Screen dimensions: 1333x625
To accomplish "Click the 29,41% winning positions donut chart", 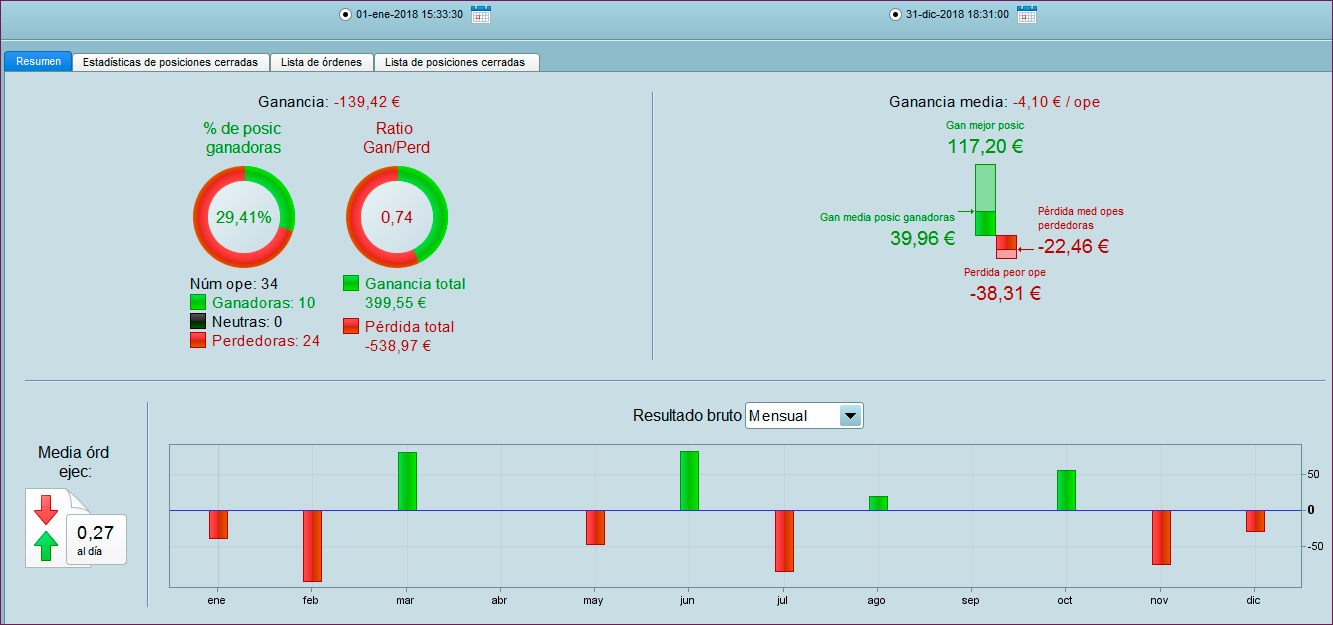I will point(244,215).
